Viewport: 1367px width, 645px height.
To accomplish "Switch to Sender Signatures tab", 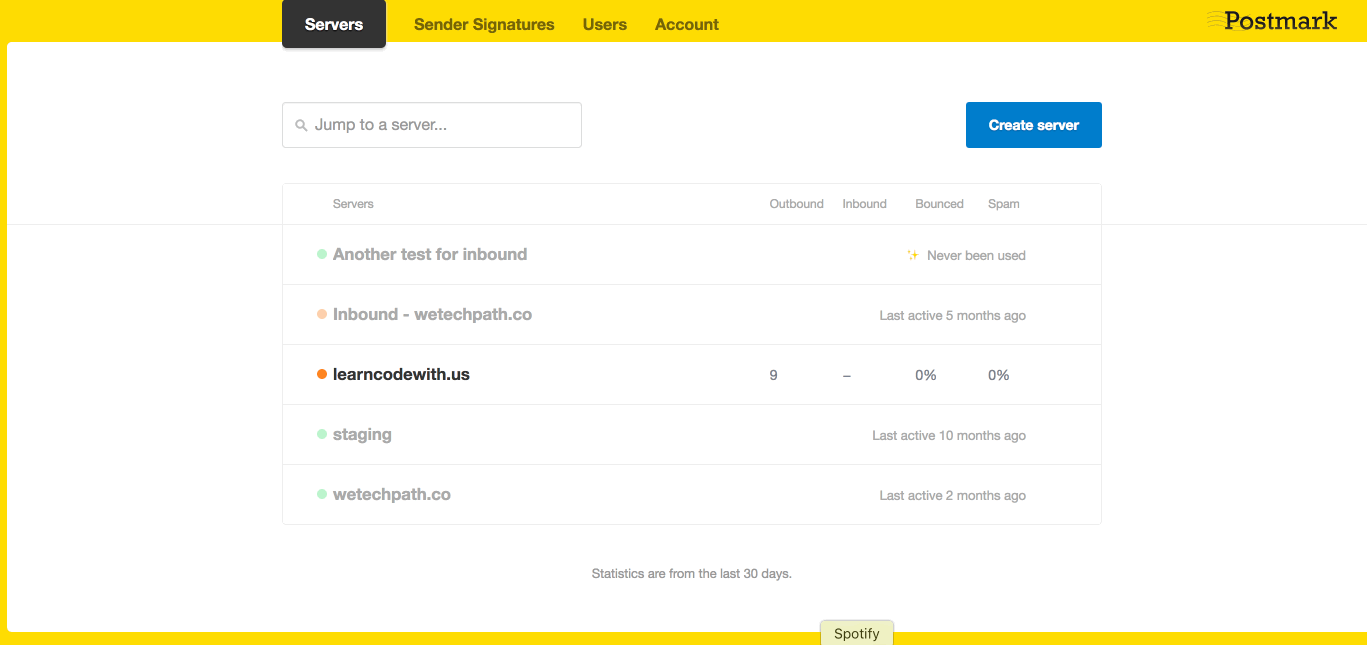I will (484, 25).
